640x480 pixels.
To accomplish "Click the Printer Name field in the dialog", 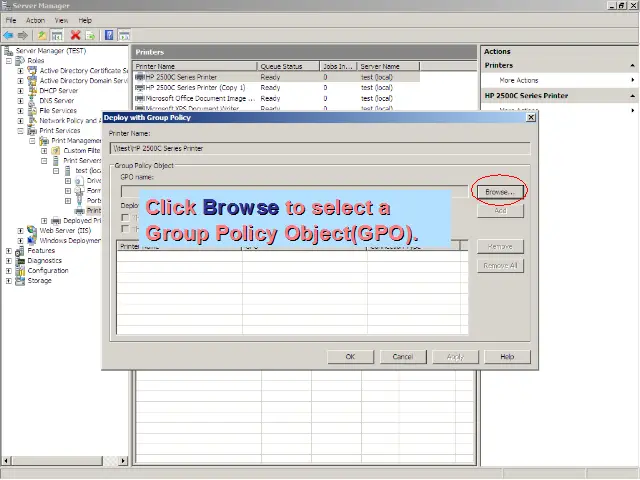I will (320, 148).
